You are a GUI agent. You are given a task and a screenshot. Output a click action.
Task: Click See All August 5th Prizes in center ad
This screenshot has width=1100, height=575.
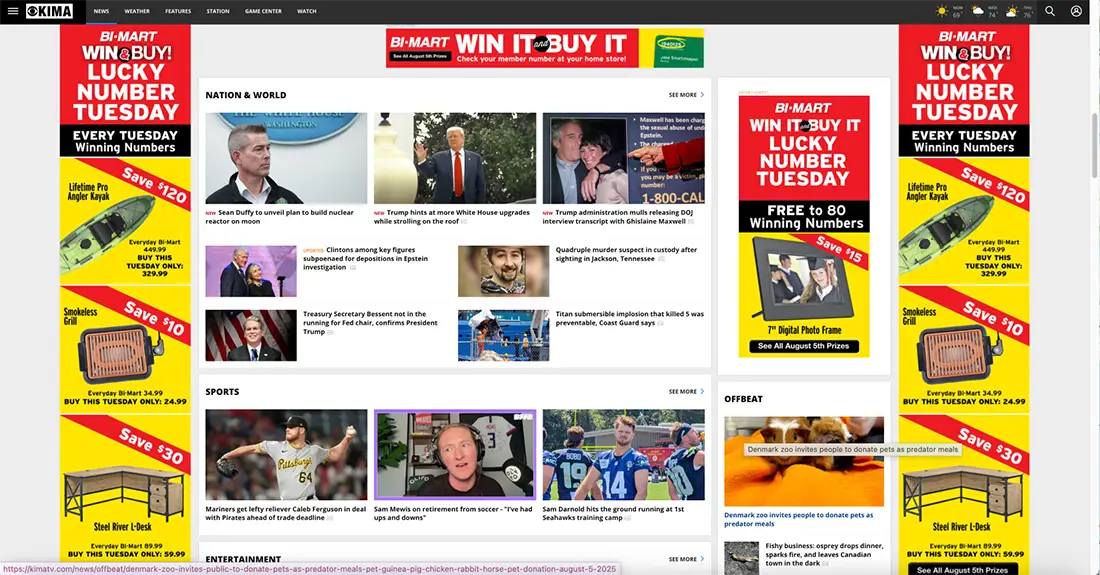[x=804, y=346]
